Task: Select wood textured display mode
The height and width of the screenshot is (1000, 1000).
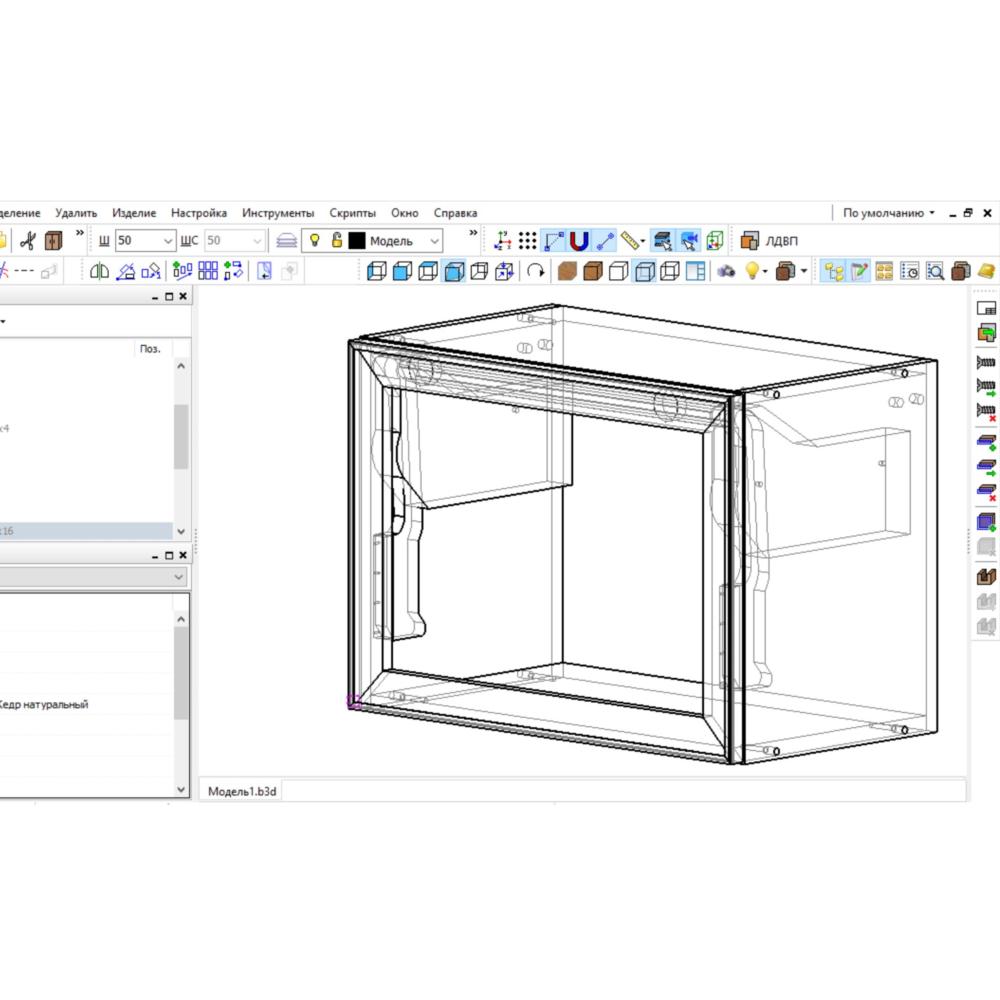Action: (x=567, y=271)
